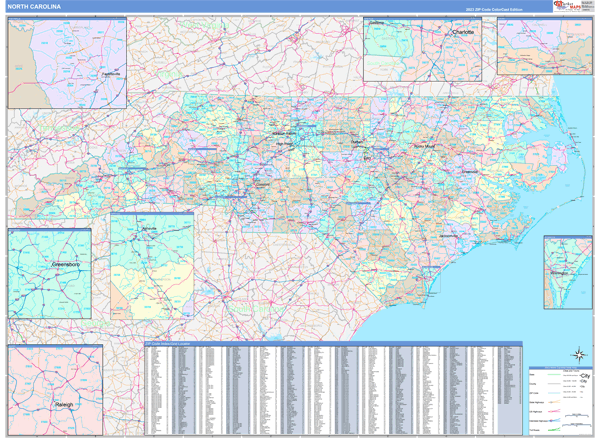The width and height of the screenshot is (600, 438).
Task: Click the Georgia state label
Action: pos(95,324)
